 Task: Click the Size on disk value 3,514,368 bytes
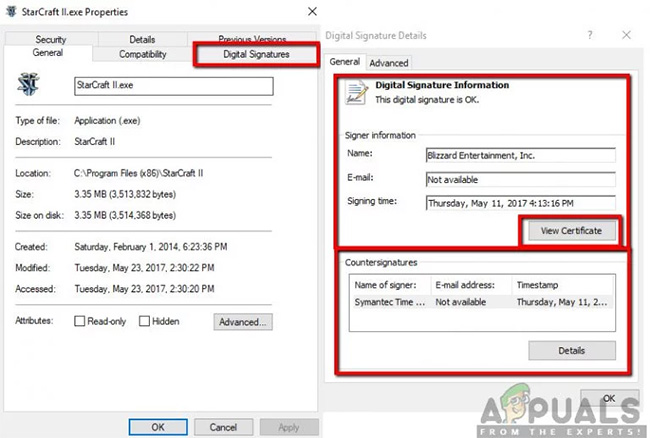coord(125,215)
